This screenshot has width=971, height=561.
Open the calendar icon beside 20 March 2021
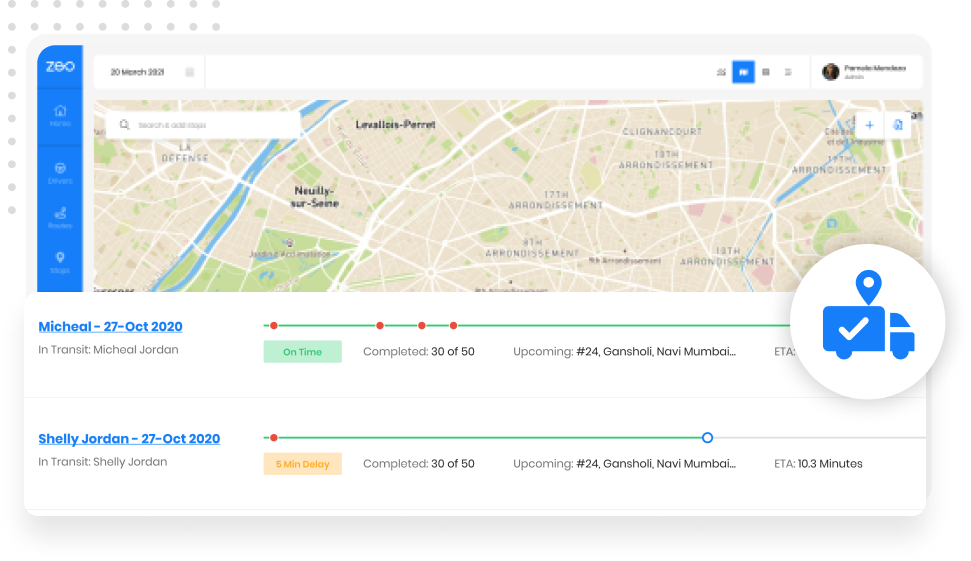[189, 72]
